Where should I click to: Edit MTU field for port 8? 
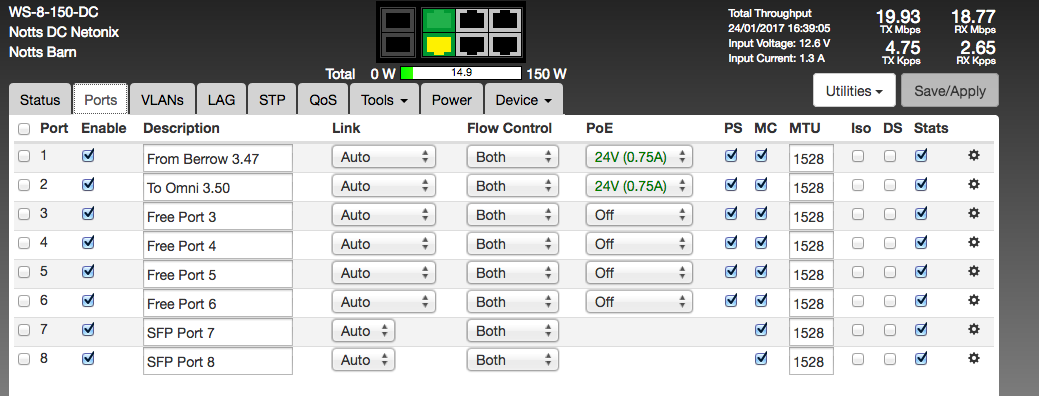[x=811, y=362]
